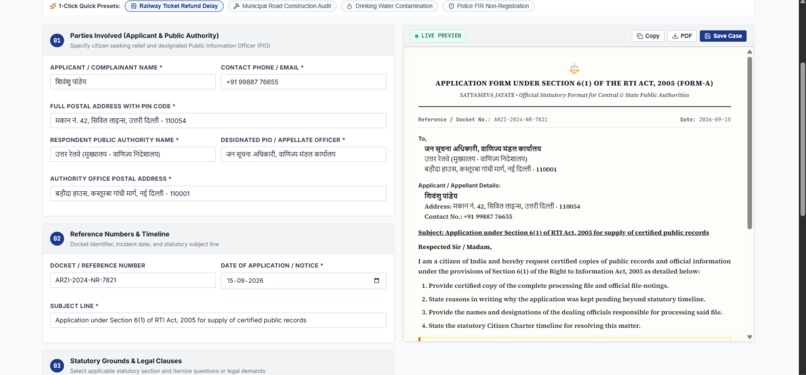Select Municipal Road Construction Audit preset
Image resolution: width=806 pixels, height=375 pixels.
282,6
